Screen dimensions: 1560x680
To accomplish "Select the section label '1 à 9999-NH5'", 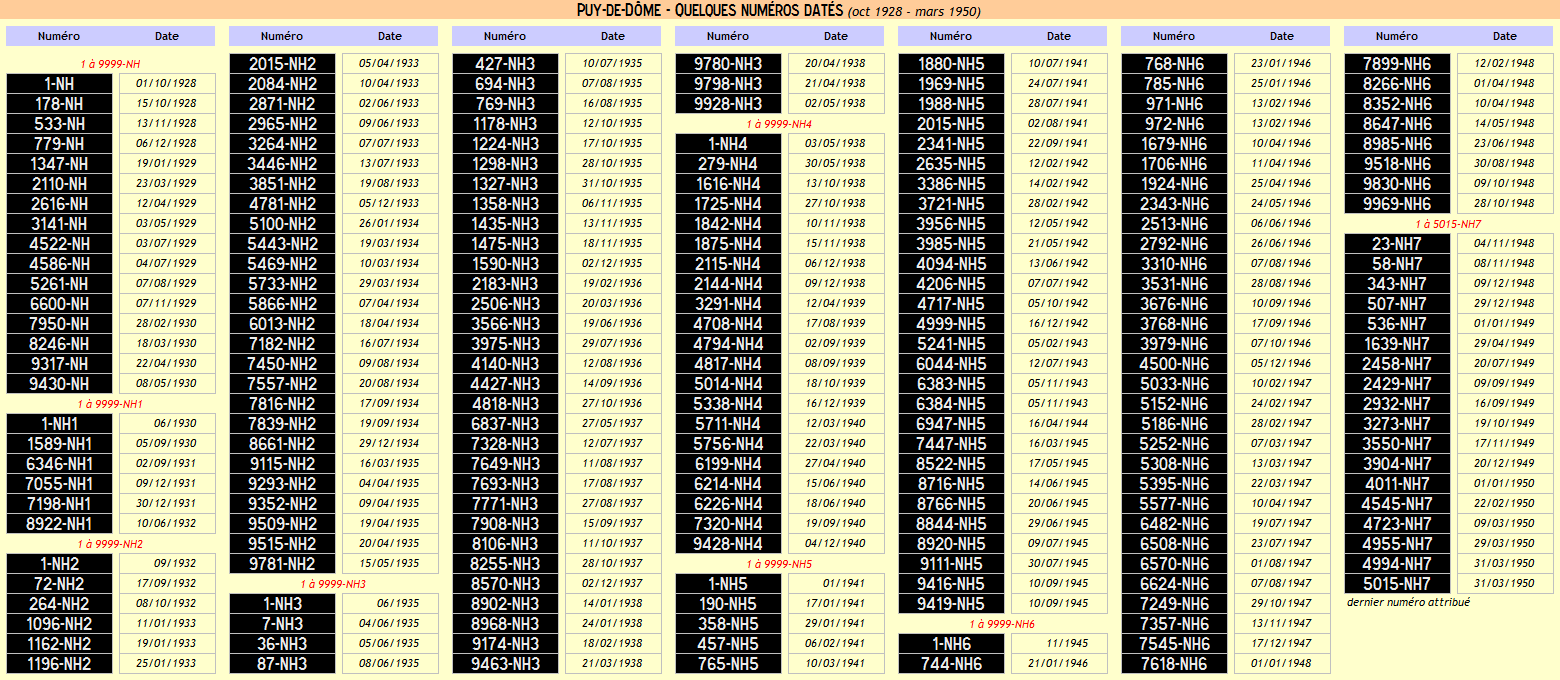I will pyautogui.click(x=780, y=564).
